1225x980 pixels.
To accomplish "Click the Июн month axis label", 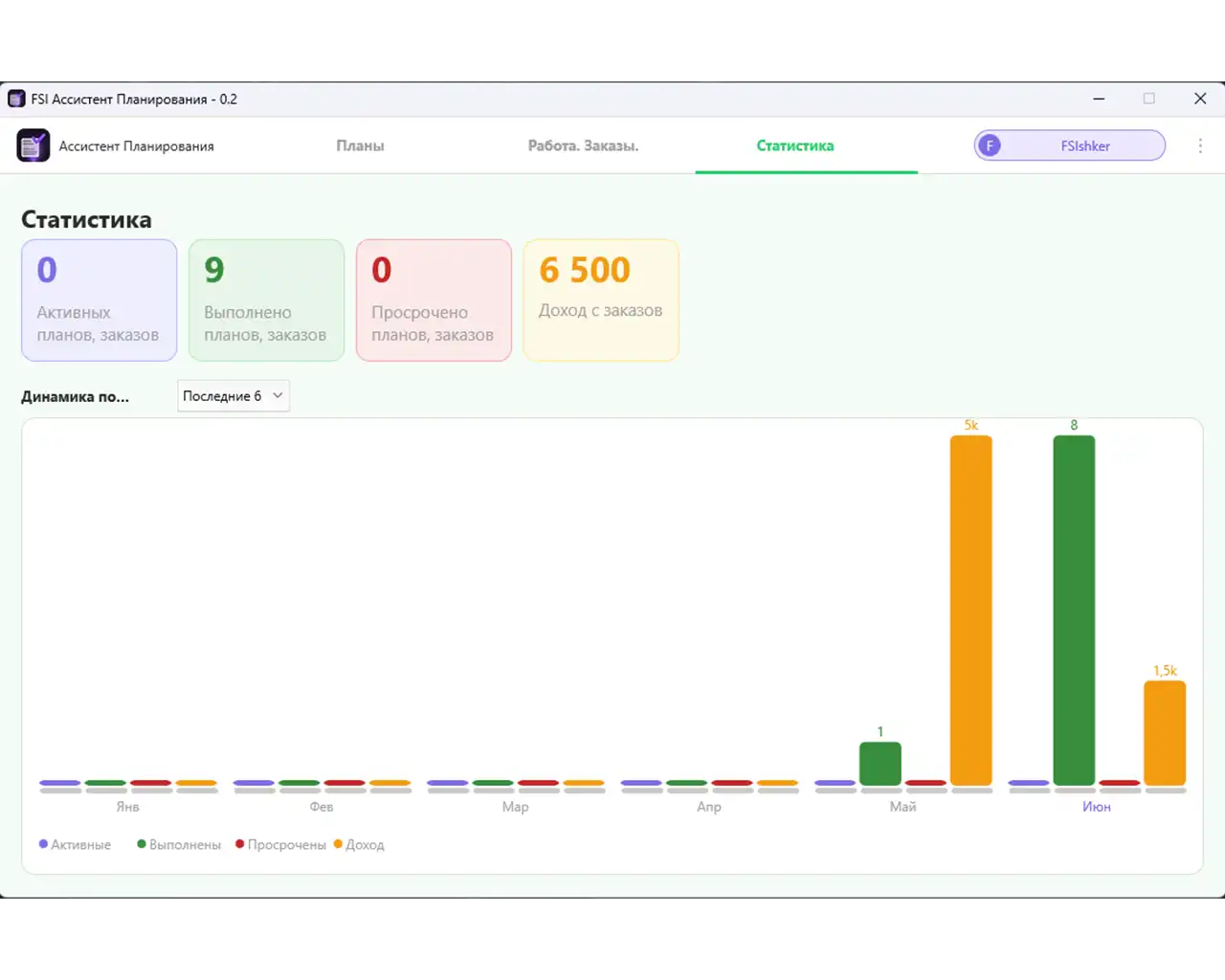I will [1097, 807].
